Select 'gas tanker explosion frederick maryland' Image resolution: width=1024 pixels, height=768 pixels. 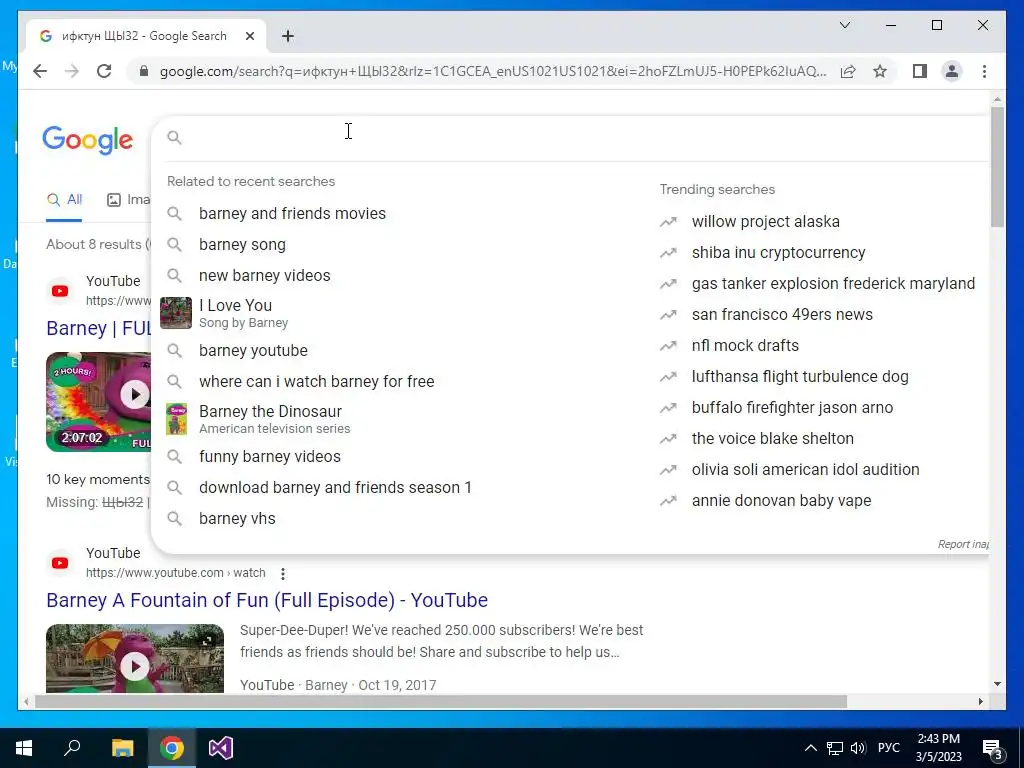[x=833, y=283]
